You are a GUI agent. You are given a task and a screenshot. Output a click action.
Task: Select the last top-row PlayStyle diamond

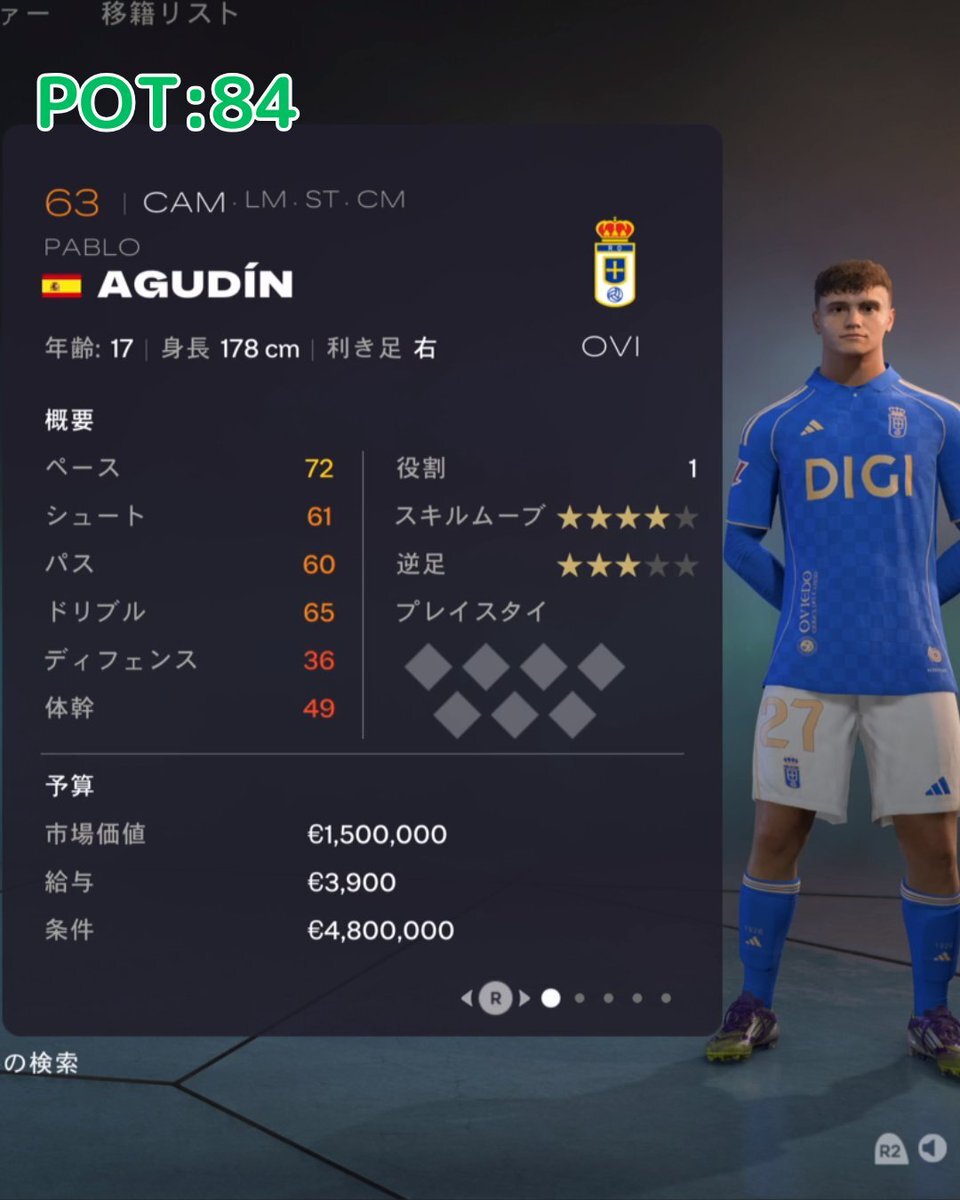[601, 666]
